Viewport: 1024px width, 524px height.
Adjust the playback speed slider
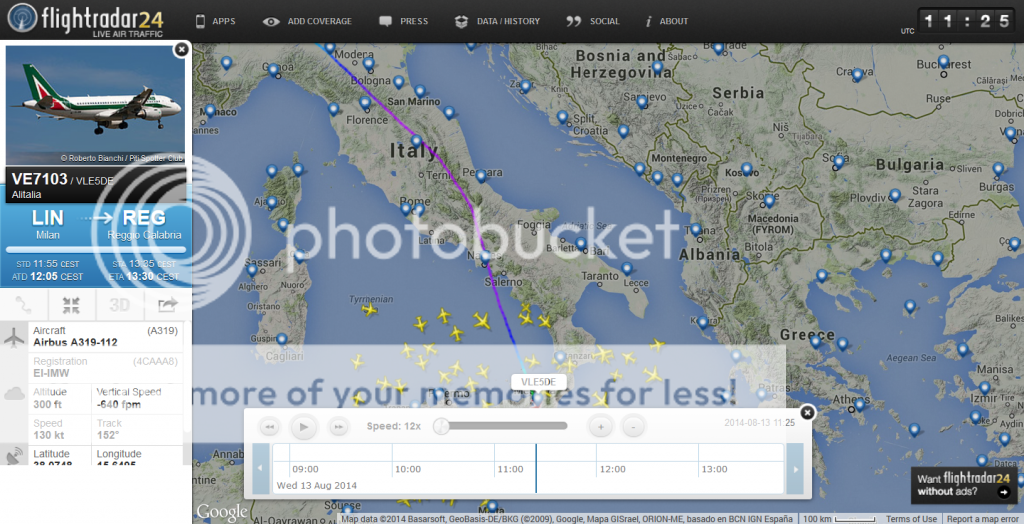coord(441,427)
